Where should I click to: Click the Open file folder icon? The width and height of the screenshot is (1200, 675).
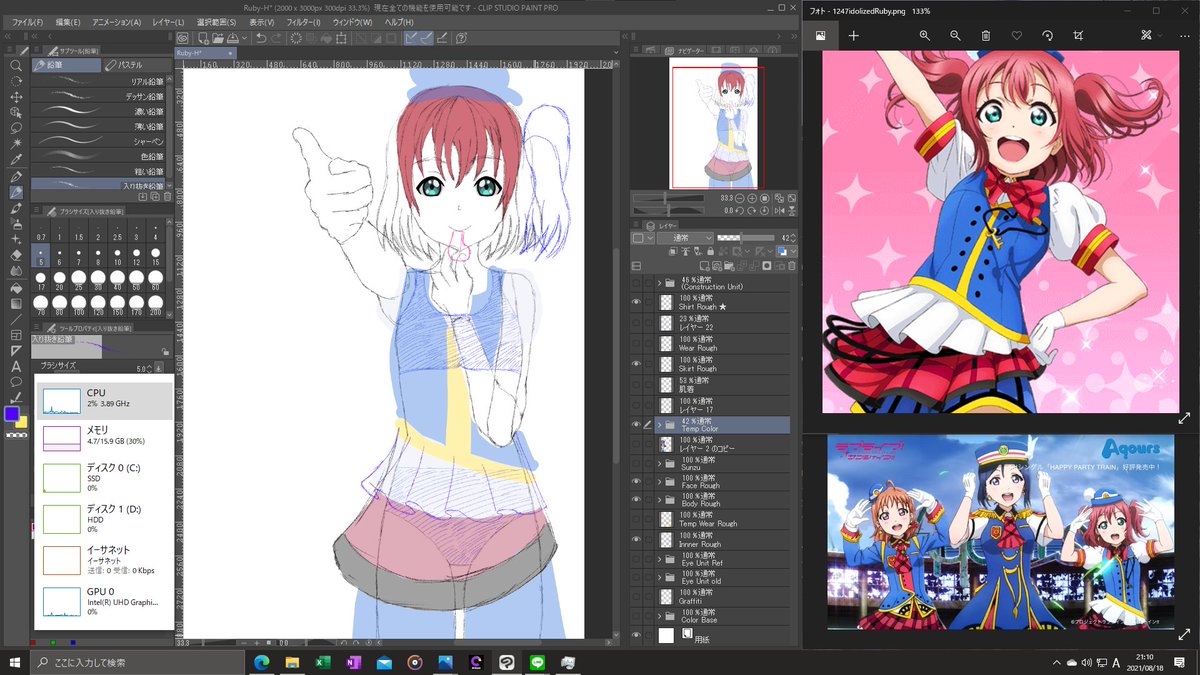[219, 38]
